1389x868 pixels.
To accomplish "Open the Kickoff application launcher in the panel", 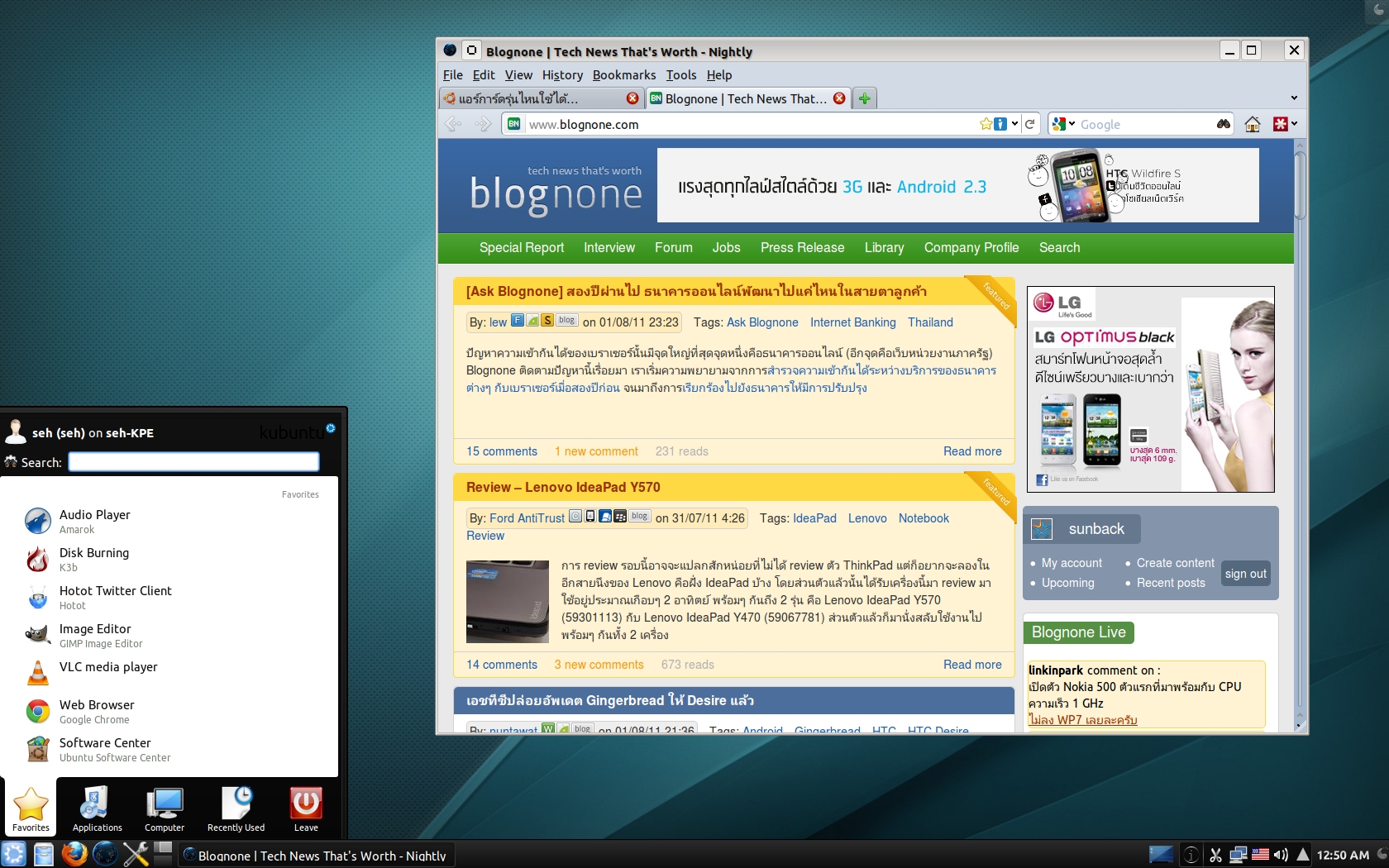I will pyautogui.click(x=14, y=854).
